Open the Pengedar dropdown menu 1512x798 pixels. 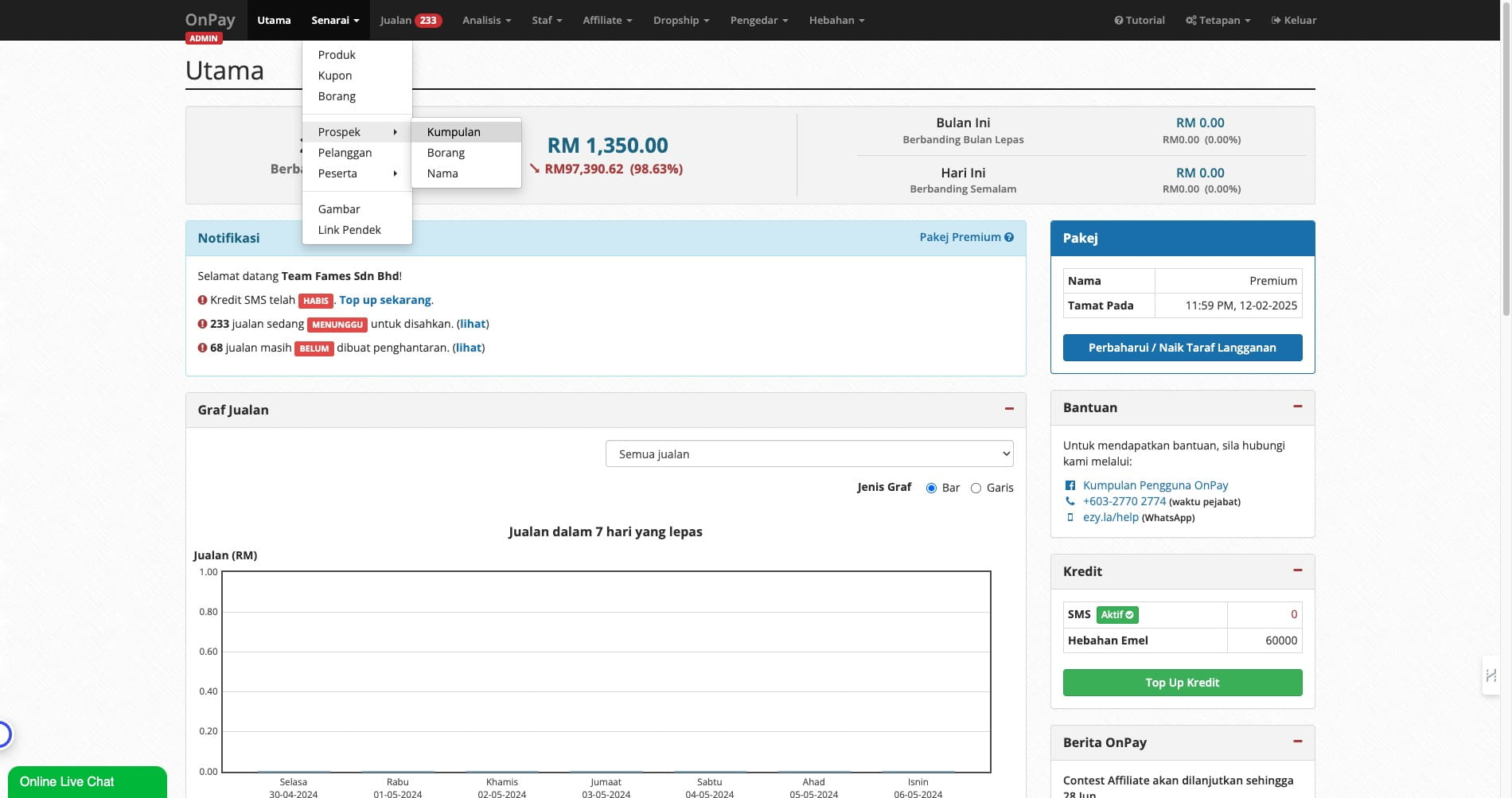click(759, 20)
